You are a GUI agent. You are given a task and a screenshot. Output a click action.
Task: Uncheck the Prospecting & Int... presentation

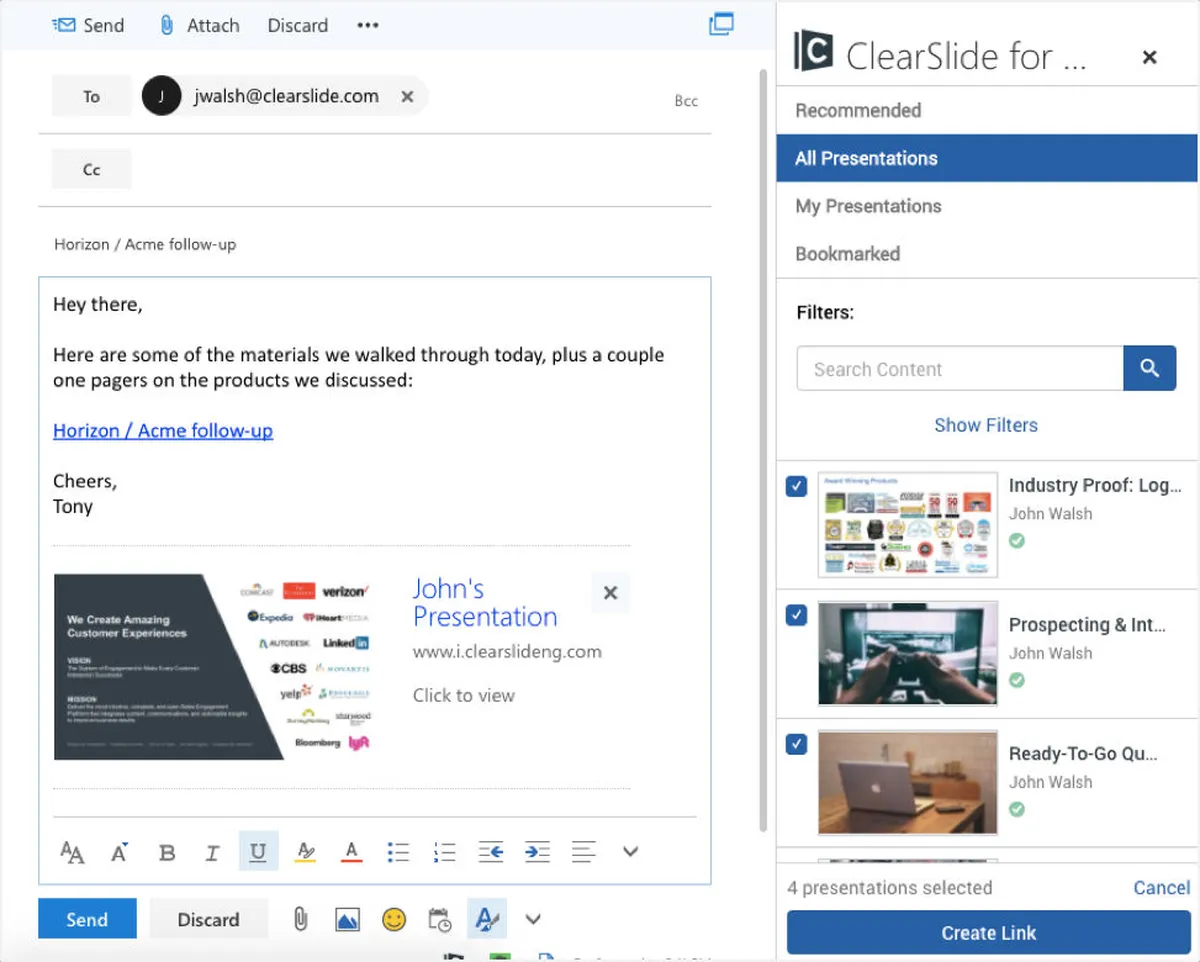(797, 615)
